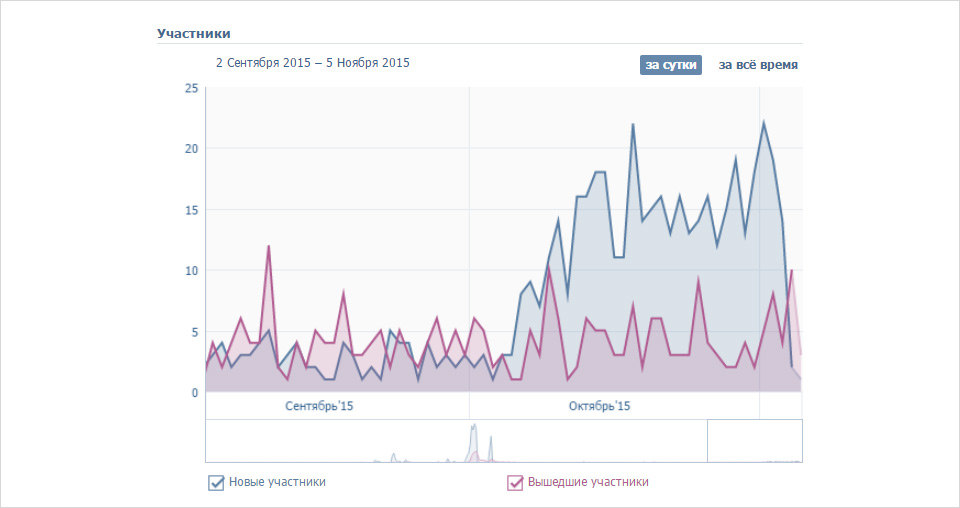Image resolution: width=960 pixels, height=508 pixels.
Task: Click the 0 value on the vertical axis
Action: click(x=195, y=392)
